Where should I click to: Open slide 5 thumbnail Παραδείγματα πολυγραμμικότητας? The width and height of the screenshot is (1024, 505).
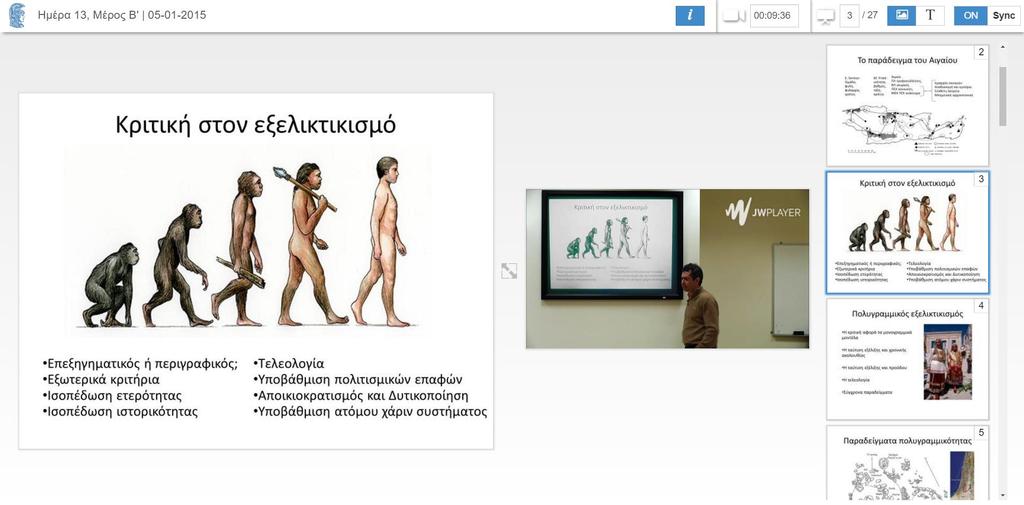click(x=907, y=463)
